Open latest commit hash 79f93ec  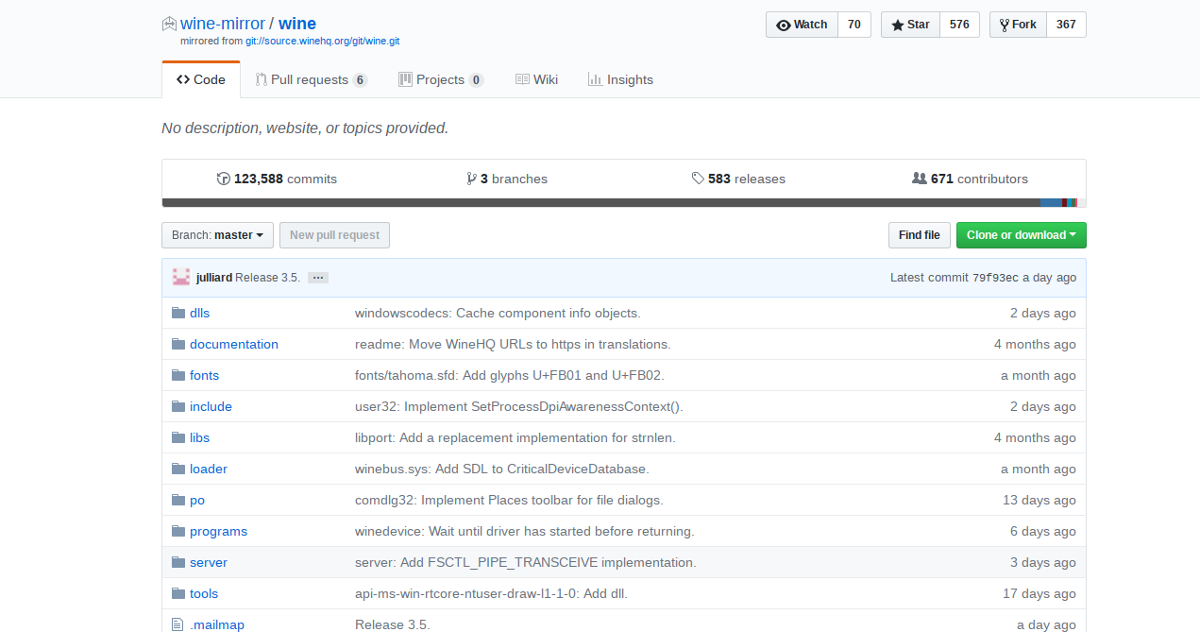996,277
